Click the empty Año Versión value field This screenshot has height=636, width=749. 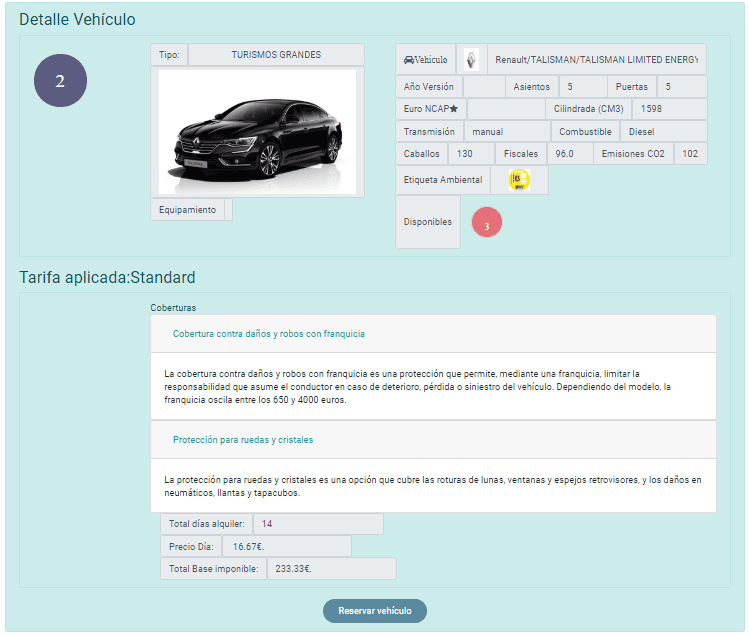tap(484, 86)
